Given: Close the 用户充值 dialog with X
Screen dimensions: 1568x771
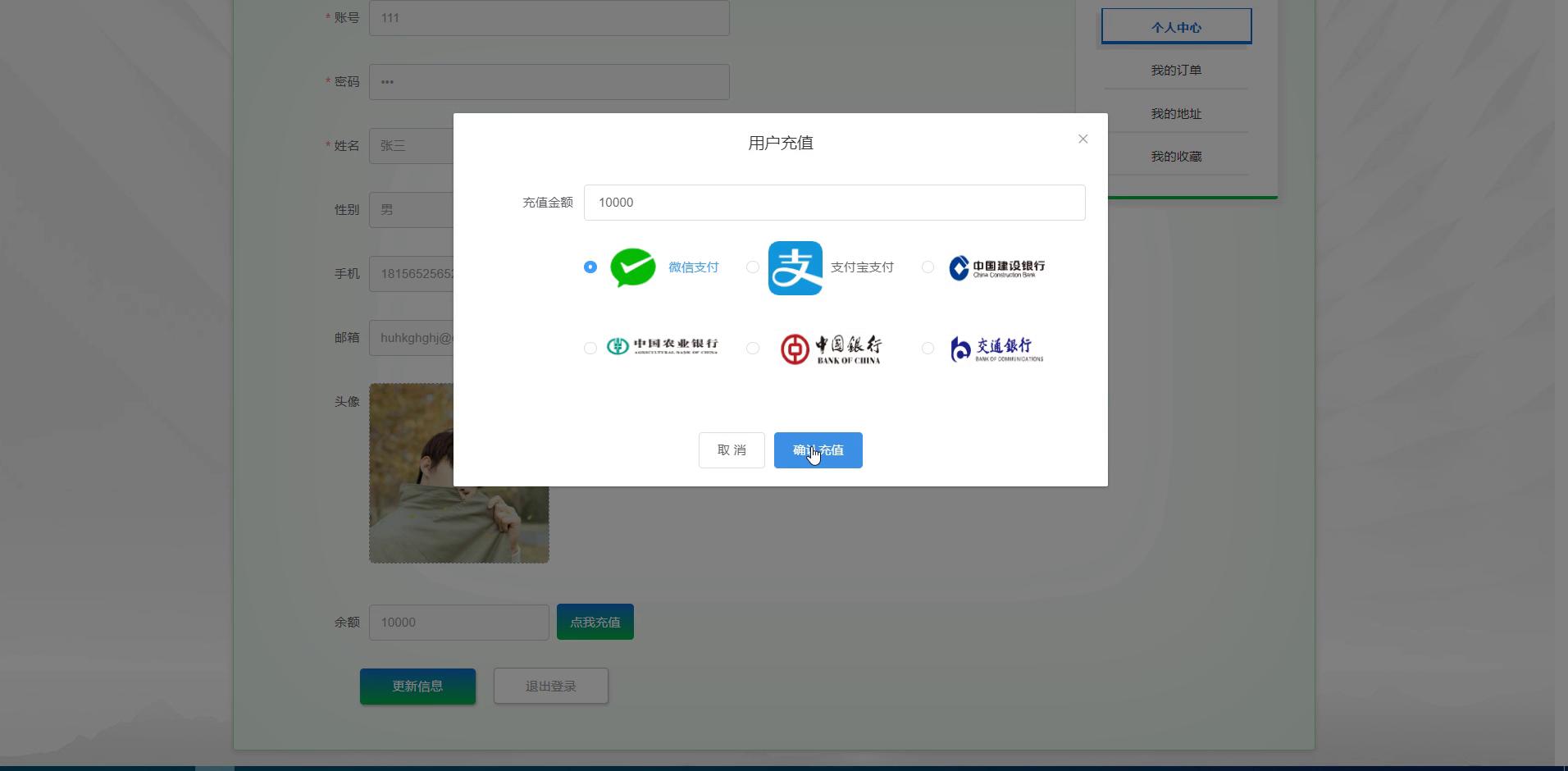Looking at the screenshot, I should coord(1083,139).
